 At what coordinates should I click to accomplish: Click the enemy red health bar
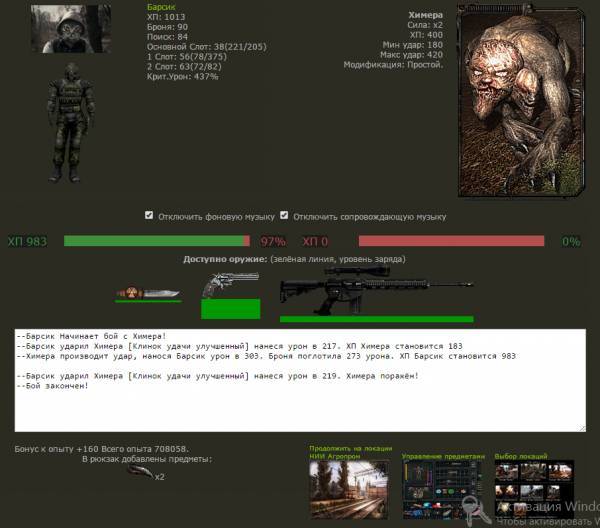click(451, 241)
